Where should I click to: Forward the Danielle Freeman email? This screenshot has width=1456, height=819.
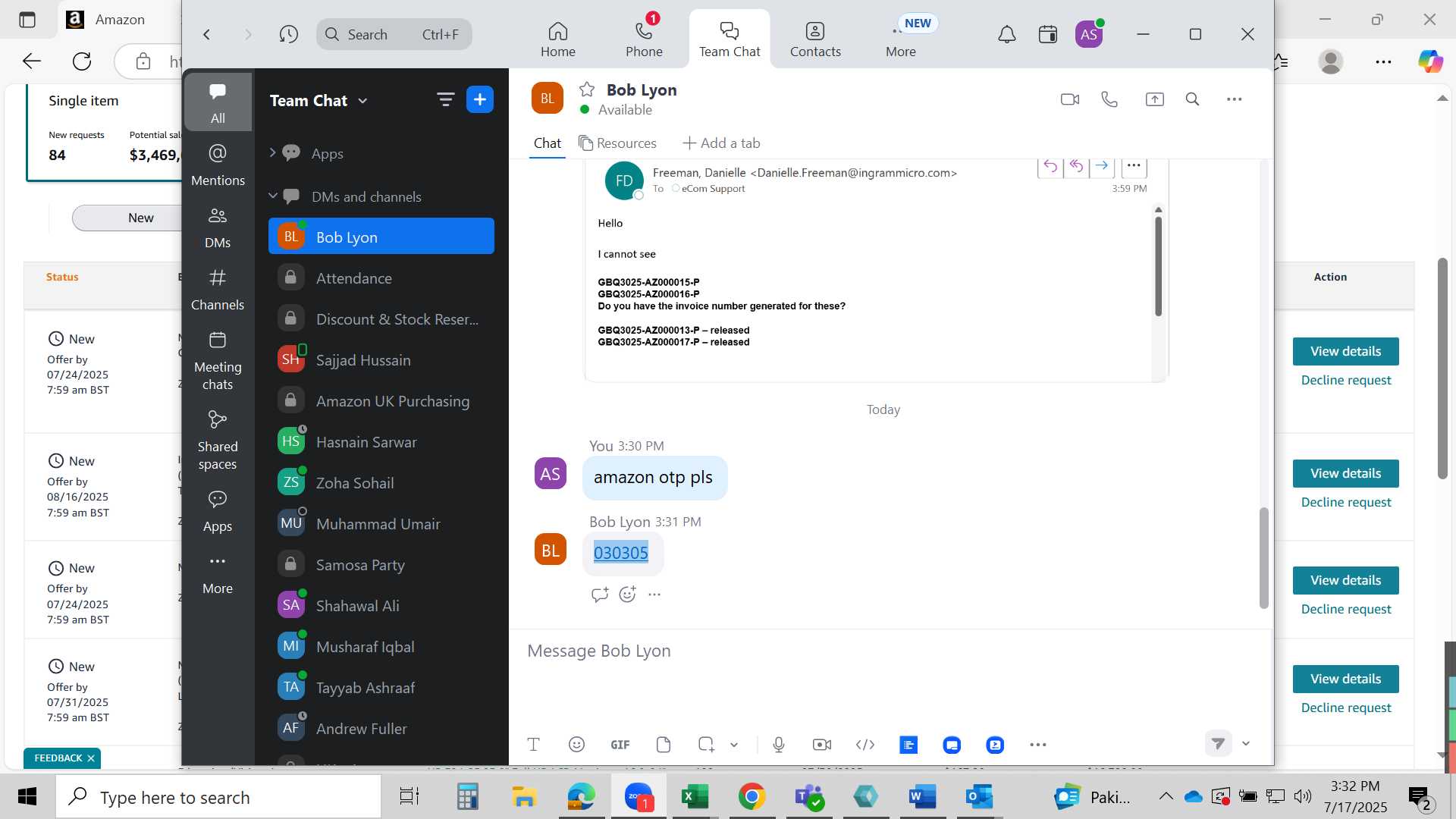click(1102, 166)
